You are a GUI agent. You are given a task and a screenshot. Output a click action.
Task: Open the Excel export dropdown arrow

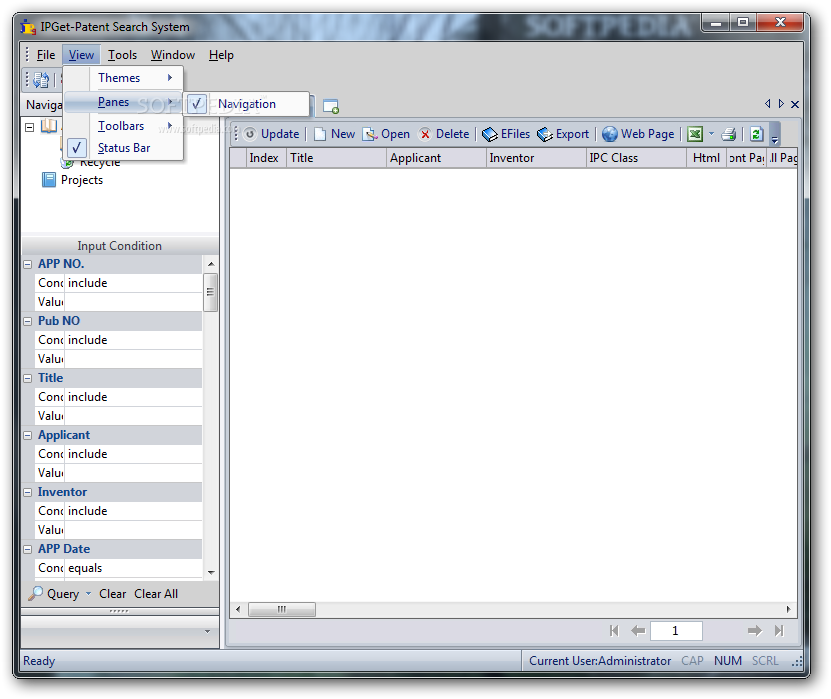711,134
